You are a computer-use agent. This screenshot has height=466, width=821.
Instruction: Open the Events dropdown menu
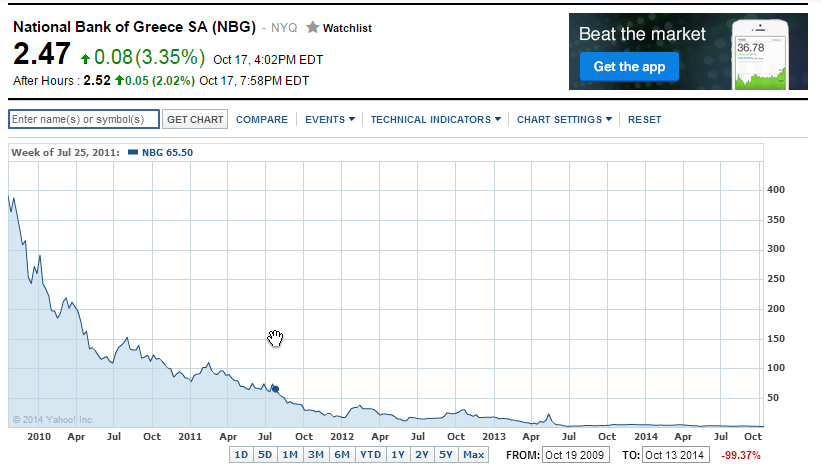point(330,119)
